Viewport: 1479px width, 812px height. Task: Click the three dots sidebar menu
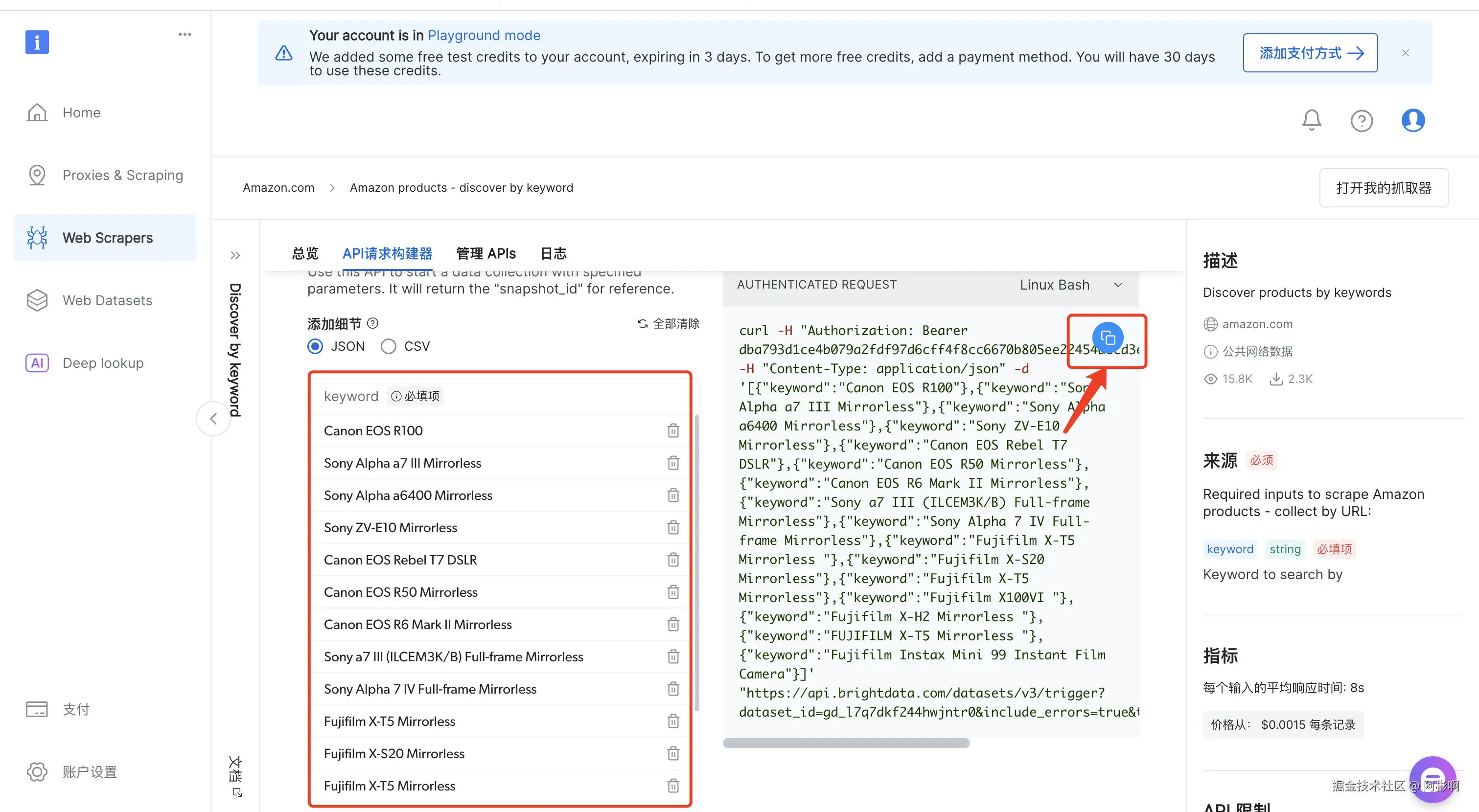coord(185,34)
